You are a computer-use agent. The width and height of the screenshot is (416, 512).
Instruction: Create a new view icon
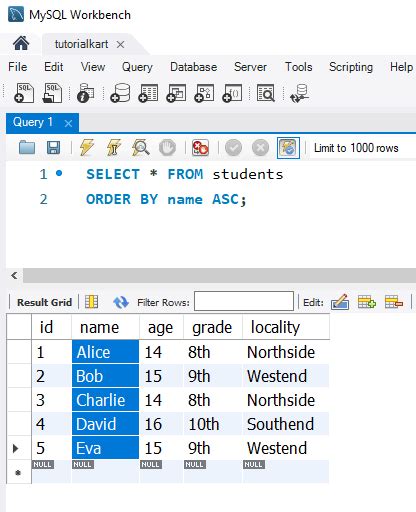coord(176,93)
